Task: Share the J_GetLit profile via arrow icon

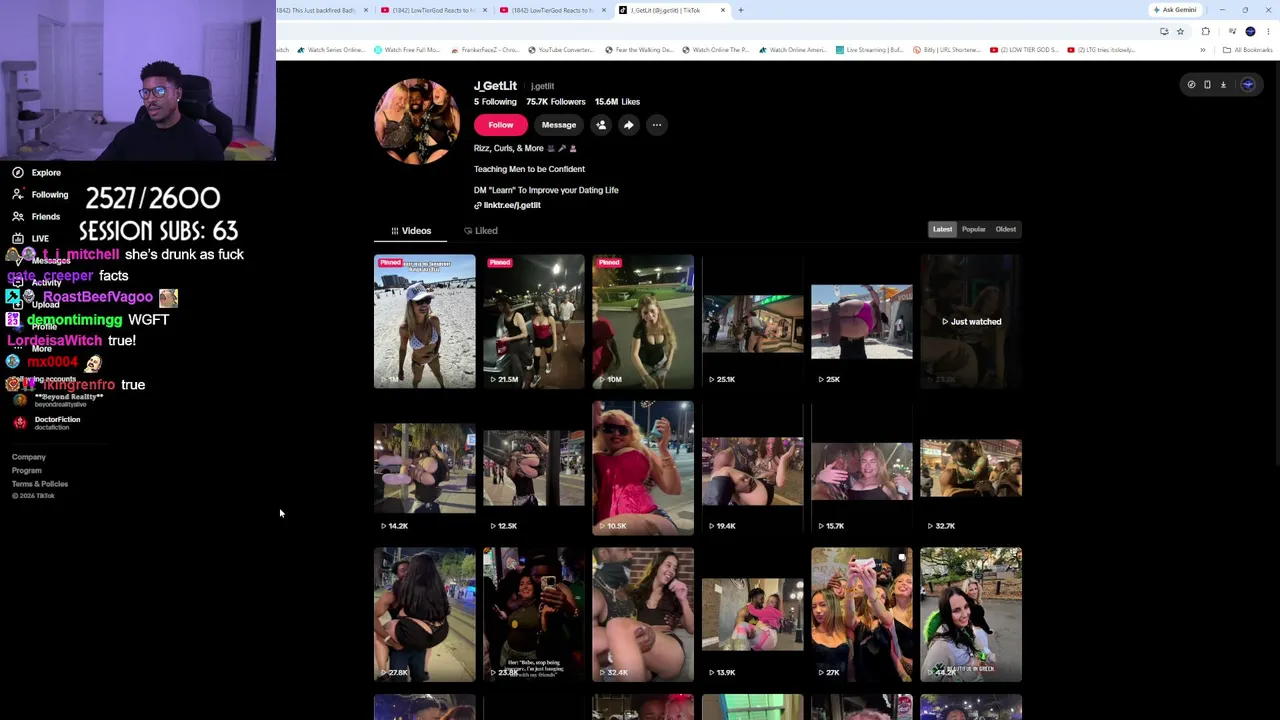Action: pyautogui.click(x=628, y=125)
